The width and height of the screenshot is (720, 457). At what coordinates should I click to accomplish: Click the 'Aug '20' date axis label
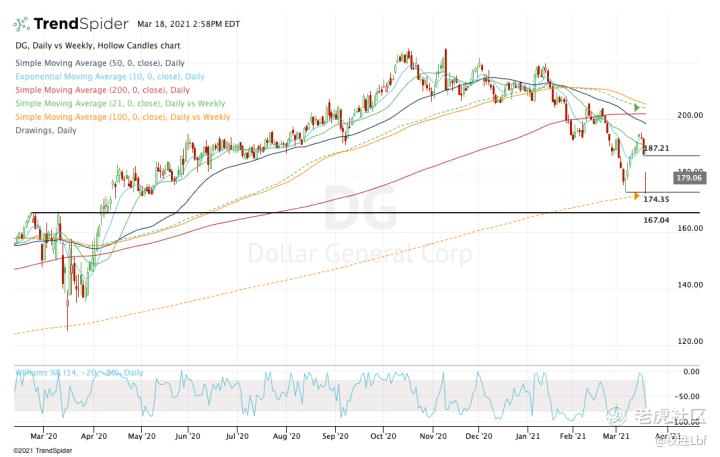[286, 435]
